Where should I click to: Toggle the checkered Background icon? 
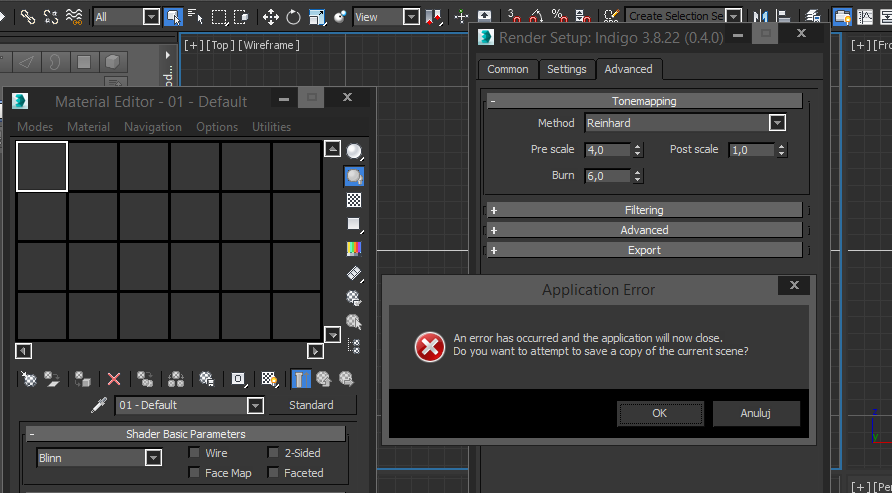click(x=354, y=200)
